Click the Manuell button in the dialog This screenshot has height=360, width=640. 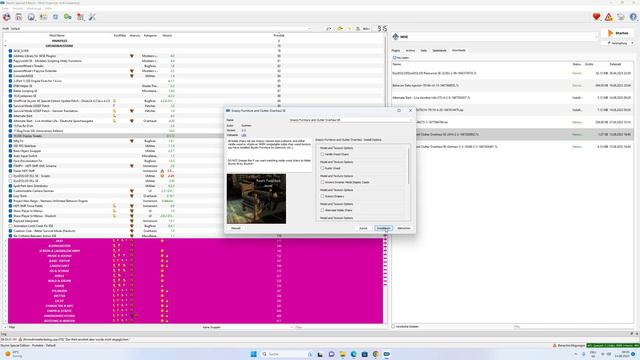236,228
